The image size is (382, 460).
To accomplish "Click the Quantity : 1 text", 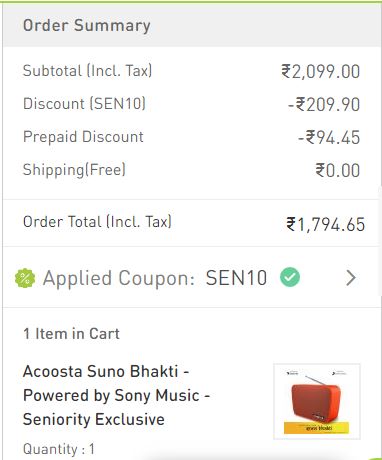I will (x=59, y=449).
